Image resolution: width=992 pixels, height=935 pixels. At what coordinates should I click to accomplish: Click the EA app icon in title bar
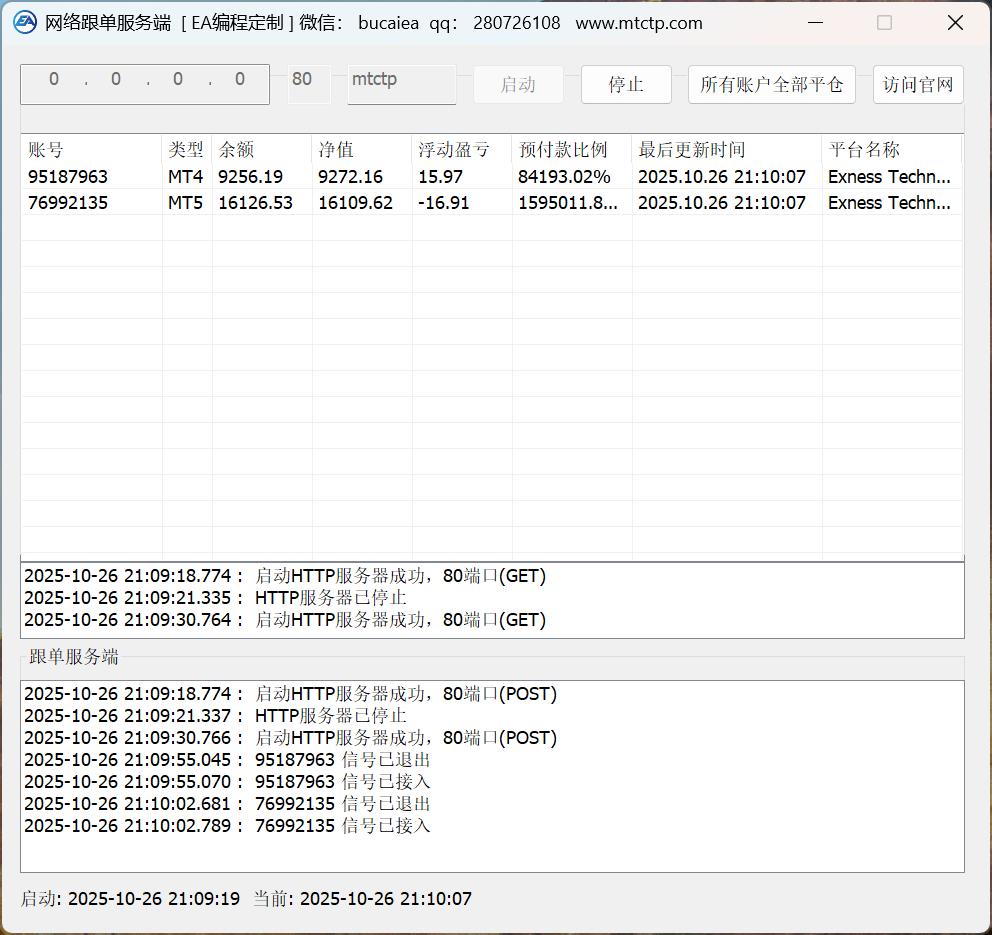coord(25,23)
